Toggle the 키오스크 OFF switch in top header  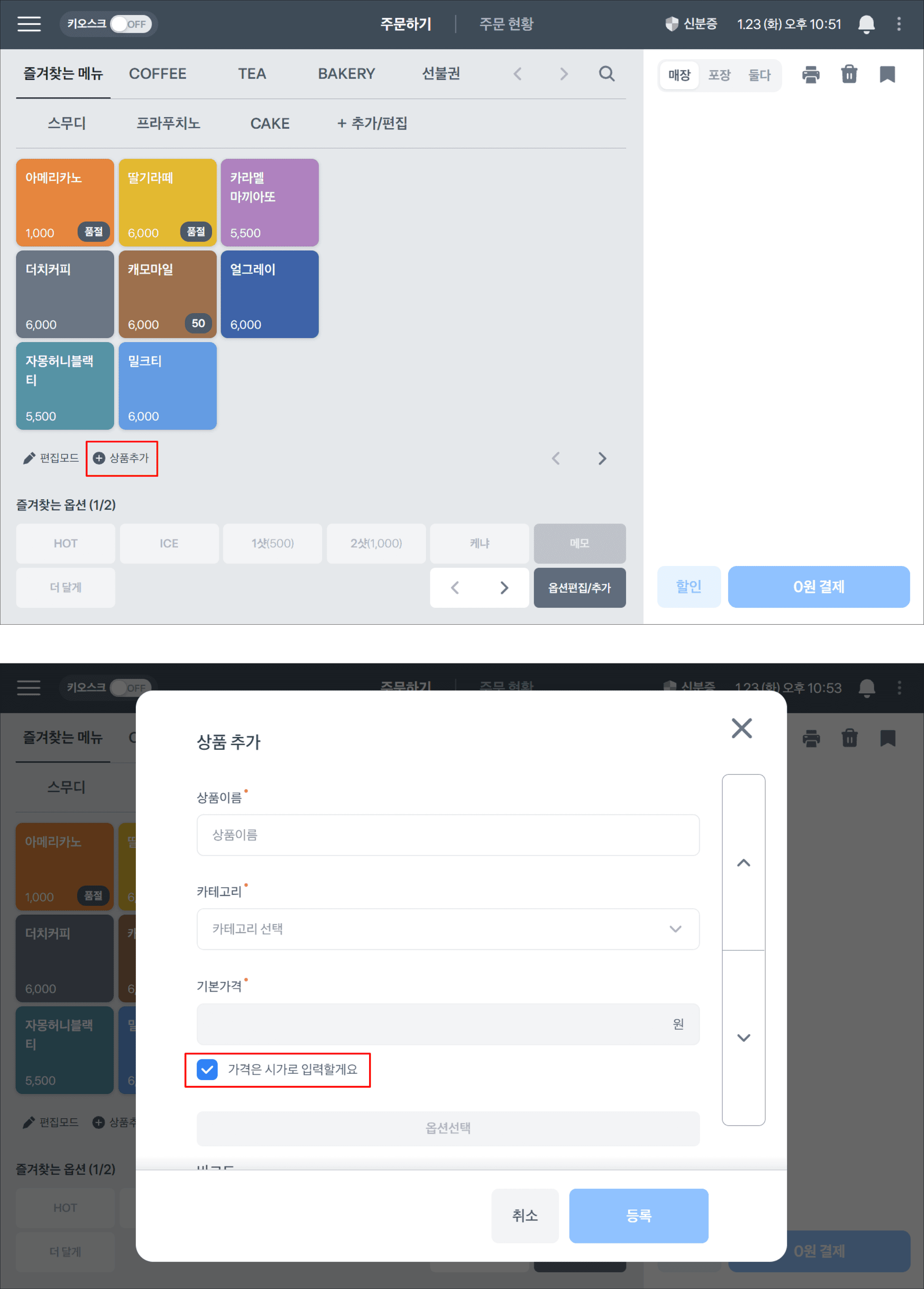point(131,24)
